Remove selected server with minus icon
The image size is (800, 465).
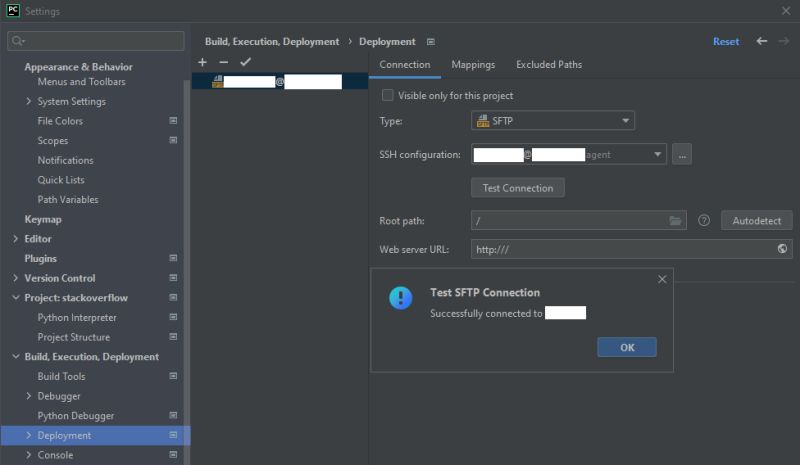pos(223,62)
